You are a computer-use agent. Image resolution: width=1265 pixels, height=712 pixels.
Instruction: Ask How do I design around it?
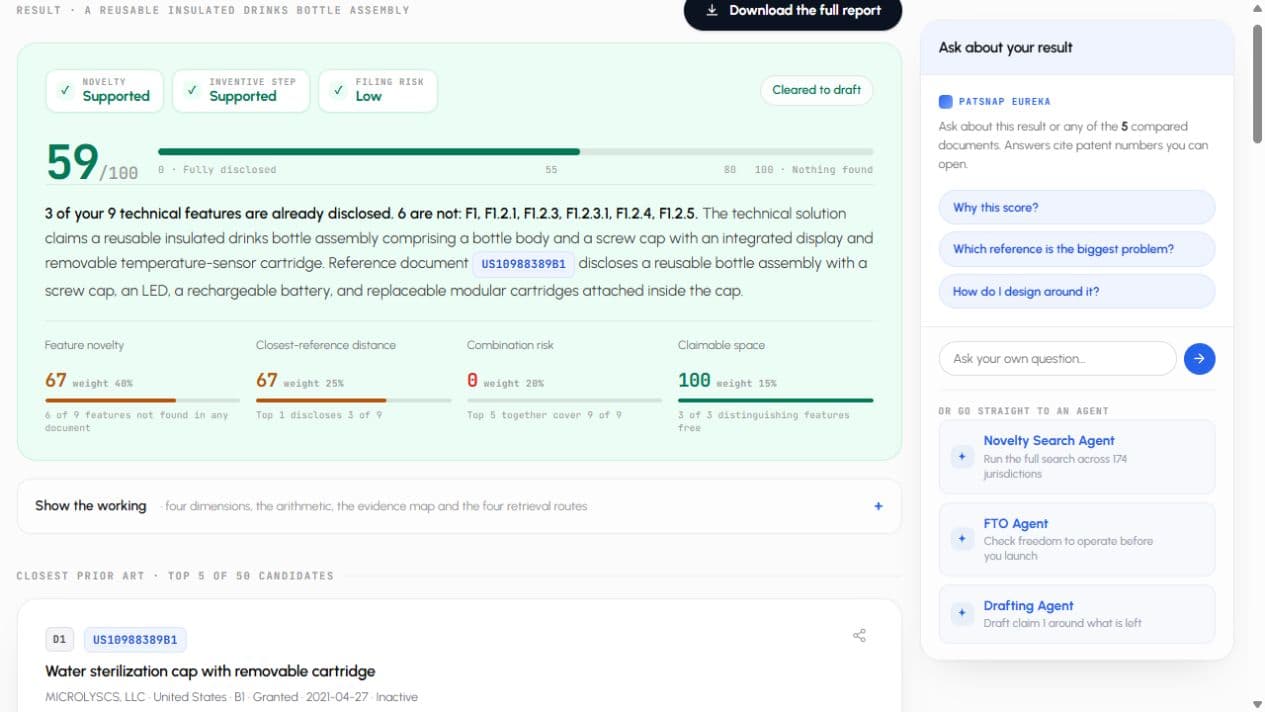coord(1077,291)
